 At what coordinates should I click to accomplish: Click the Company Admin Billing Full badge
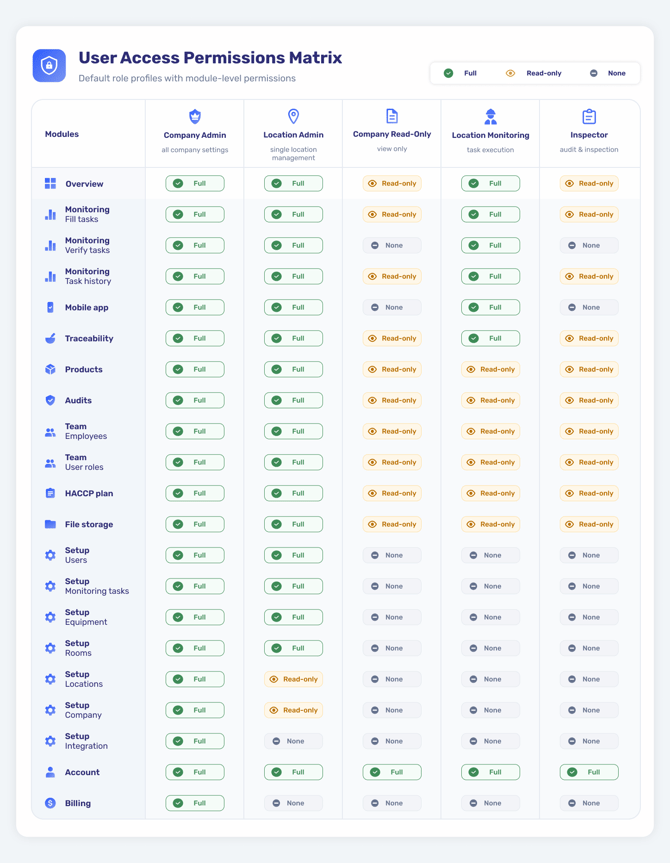point(195,803)
